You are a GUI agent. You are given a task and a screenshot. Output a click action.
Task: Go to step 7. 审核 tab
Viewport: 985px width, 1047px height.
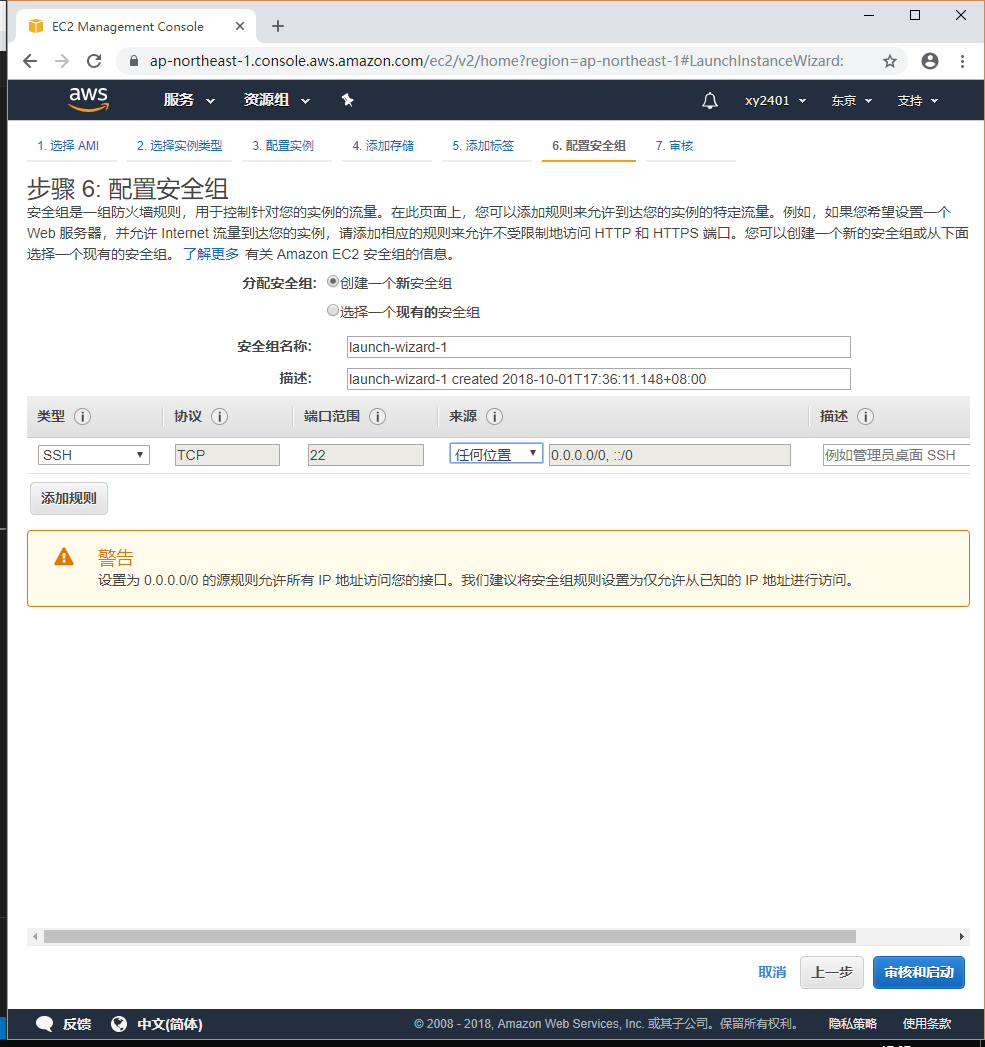(x=674, y=146)
